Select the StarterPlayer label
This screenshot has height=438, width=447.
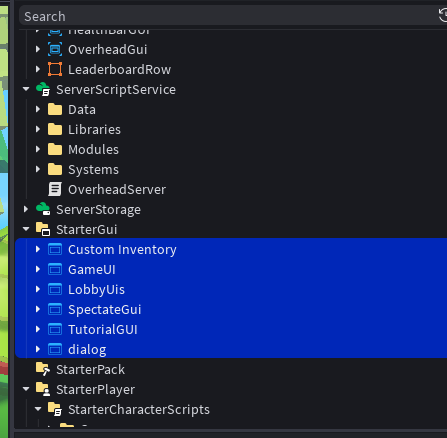(x=95, y=390)
